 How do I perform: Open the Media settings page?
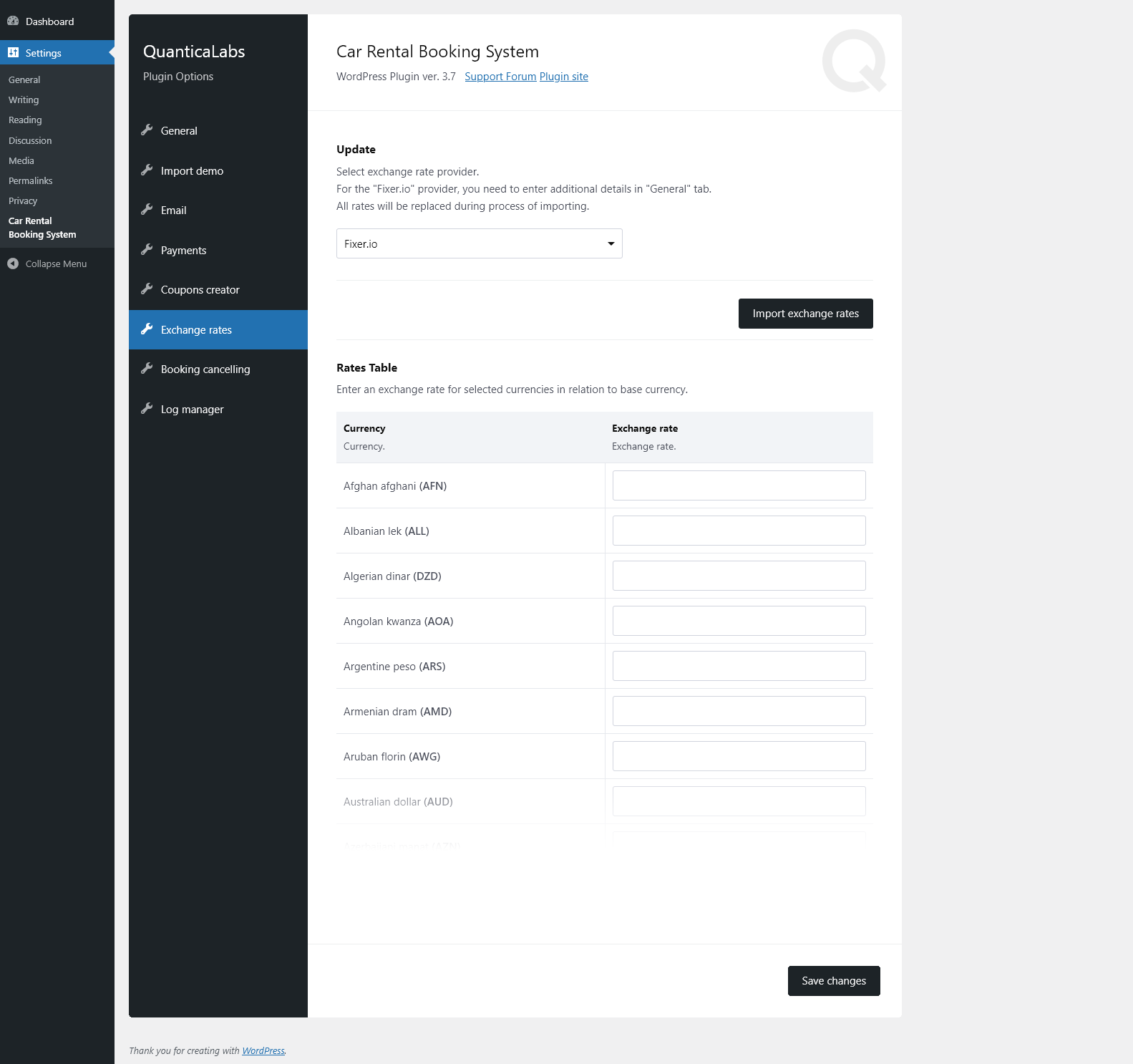pos(21,160)
